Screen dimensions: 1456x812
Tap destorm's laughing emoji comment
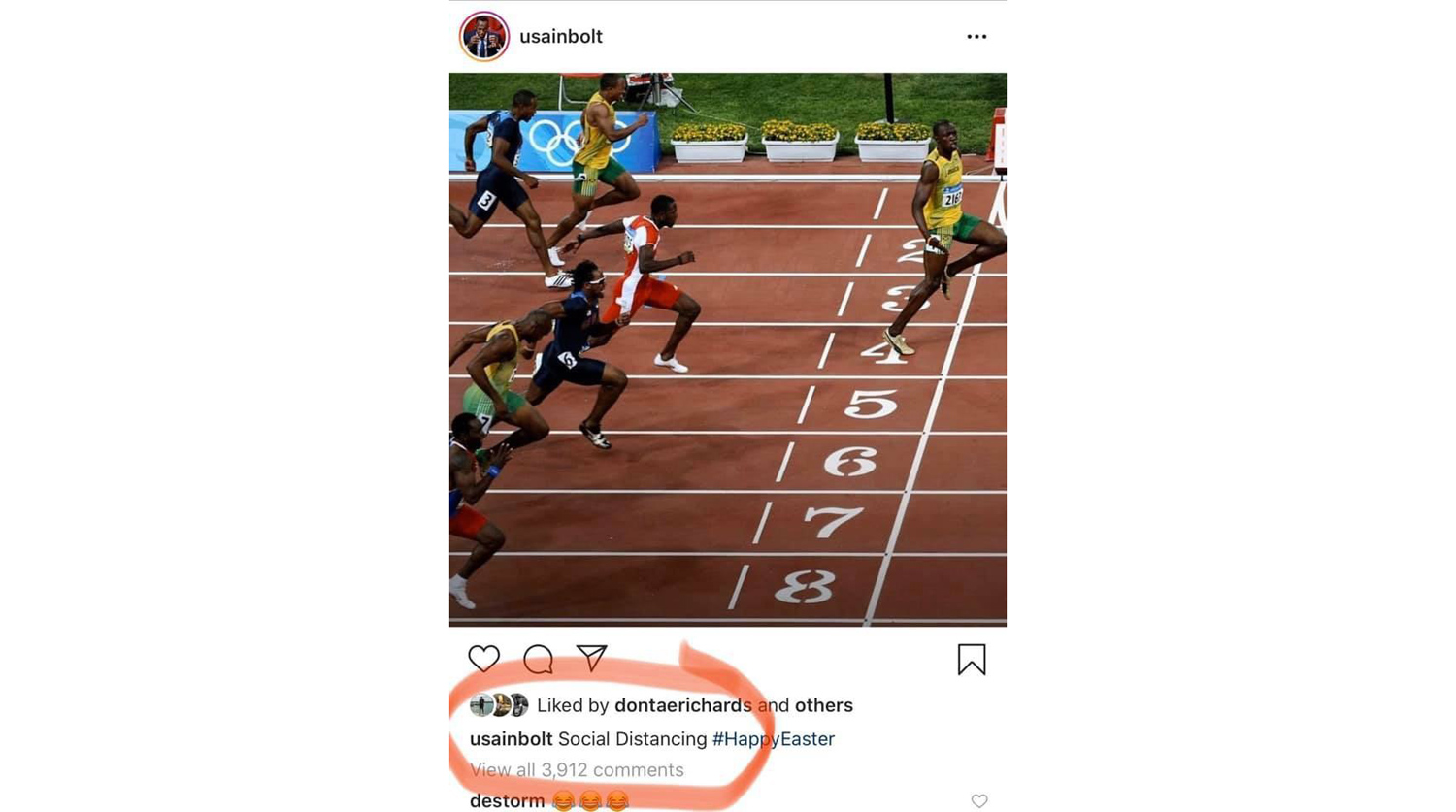pyautogui.click(x=590, y=801)
